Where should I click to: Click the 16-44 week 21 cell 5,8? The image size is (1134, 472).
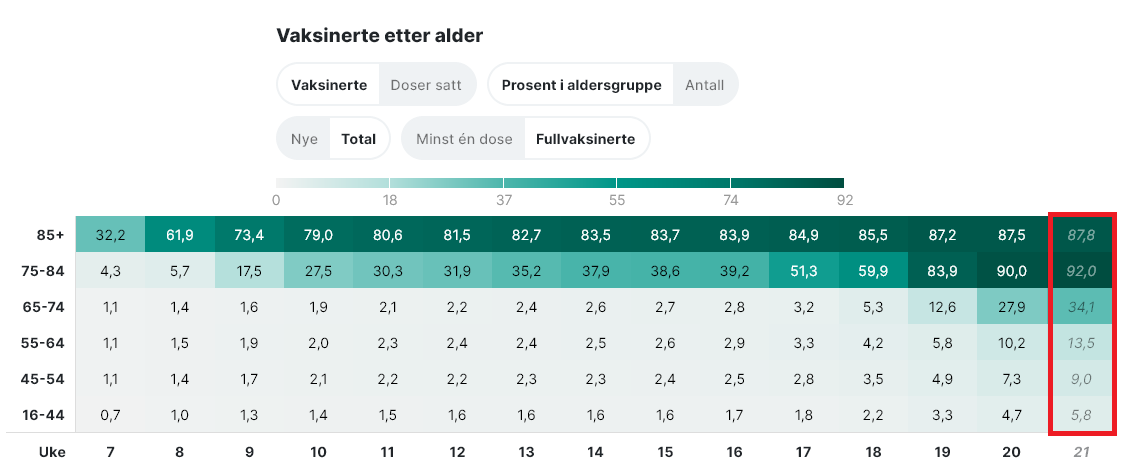click(x=1081, y=415)
